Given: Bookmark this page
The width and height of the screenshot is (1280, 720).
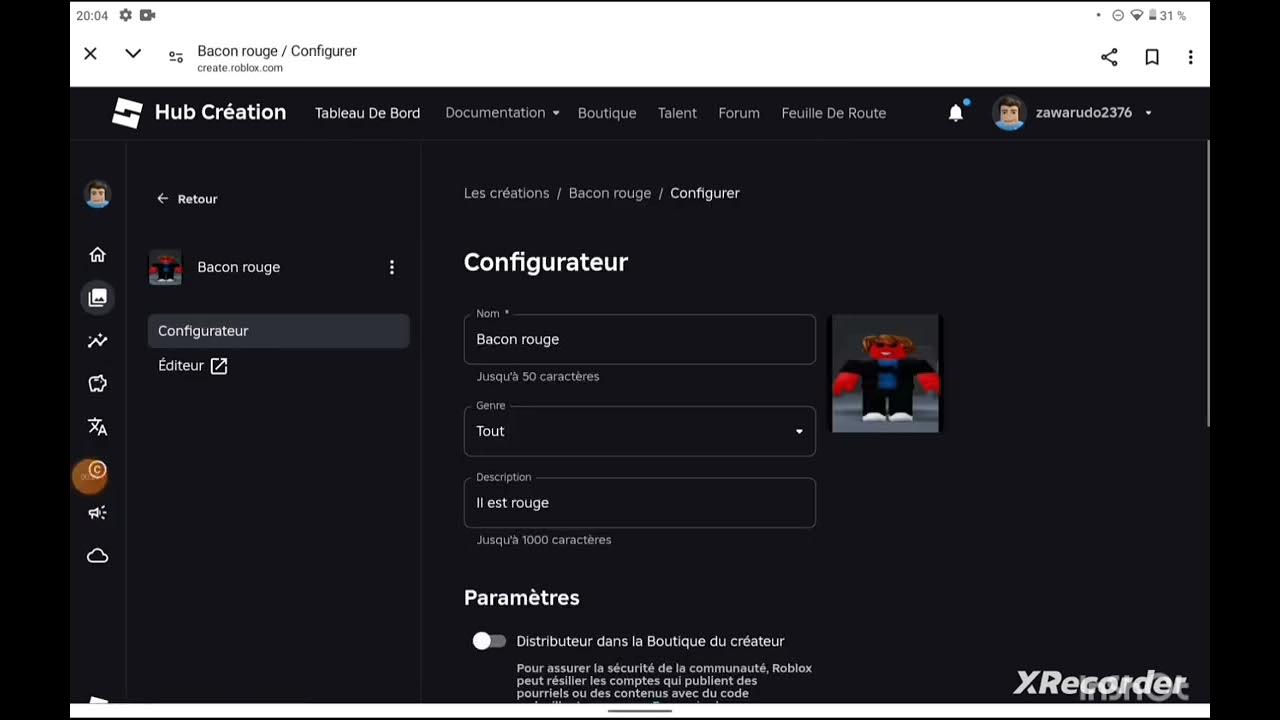Looking at the screenshot, I should (x=1152, y=57).
